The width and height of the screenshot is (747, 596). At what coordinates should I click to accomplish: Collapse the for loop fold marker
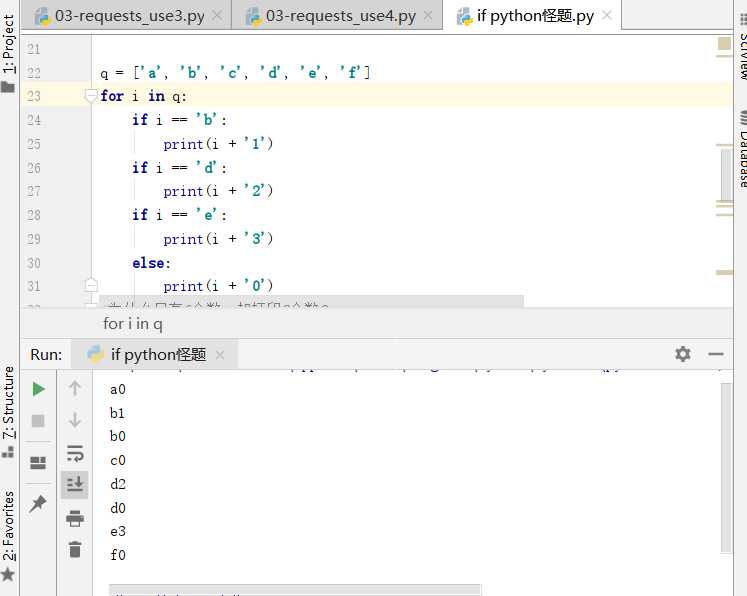click(91, 96)
